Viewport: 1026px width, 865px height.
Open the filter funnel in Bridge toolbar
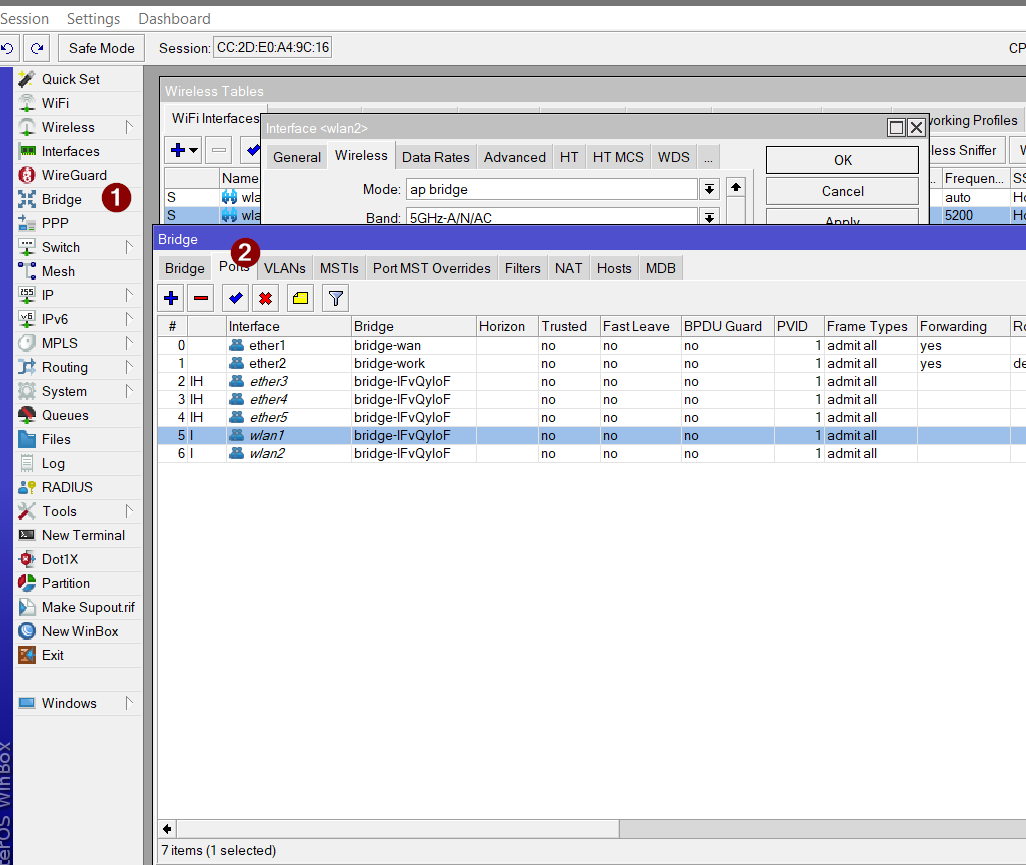336,298
